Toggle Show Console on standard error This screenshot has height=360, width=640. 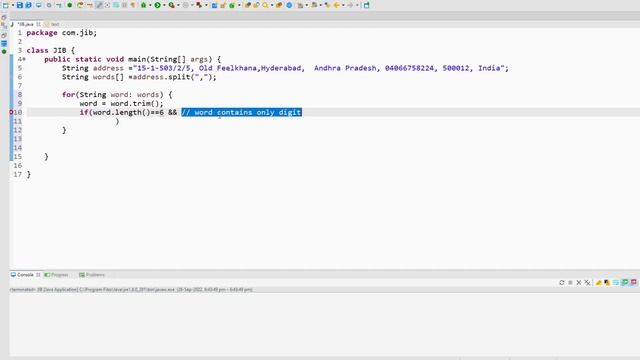click(x=633, y=282)
